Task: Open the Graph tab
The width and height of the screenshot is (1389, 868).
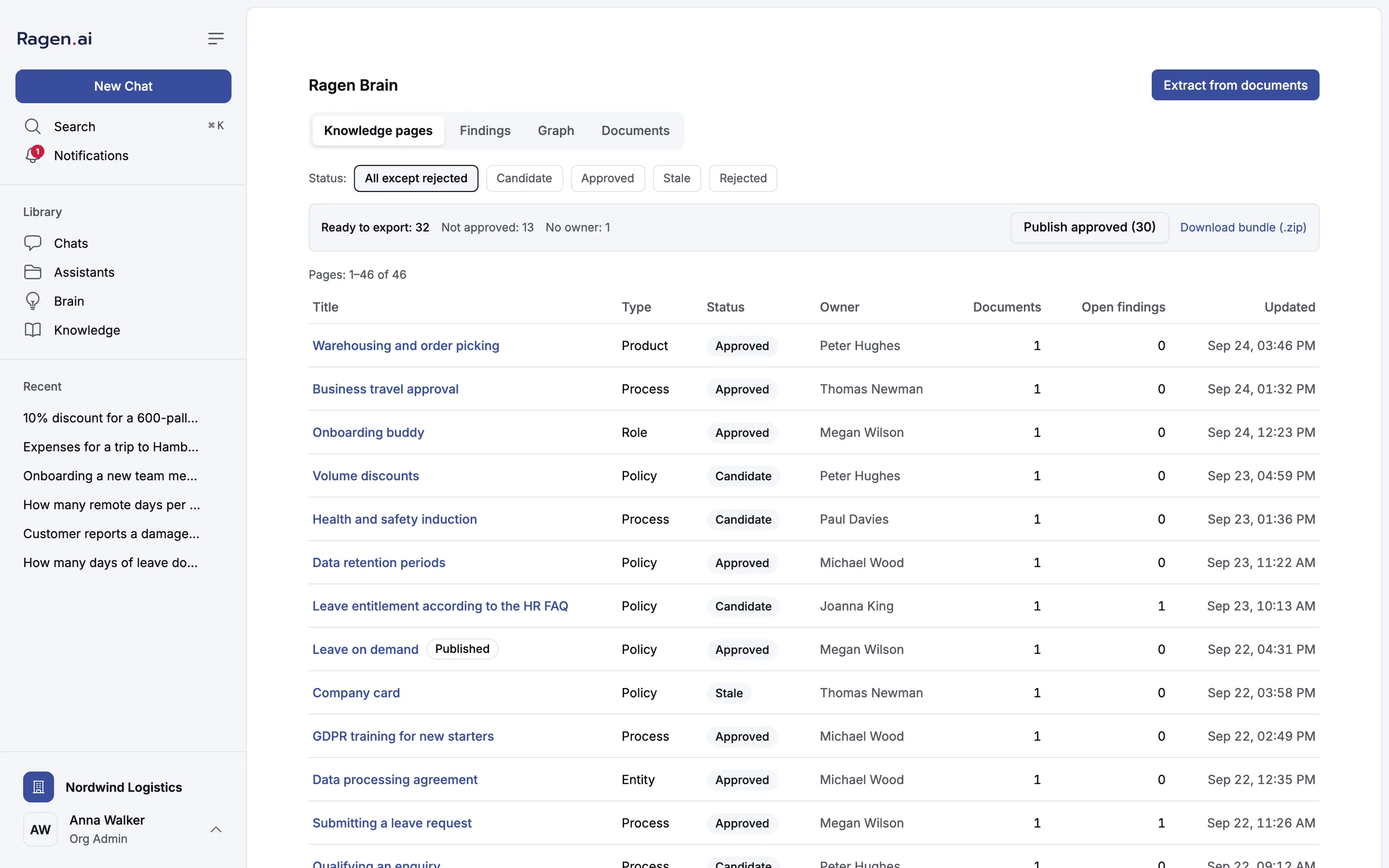Action: point(556,130)
